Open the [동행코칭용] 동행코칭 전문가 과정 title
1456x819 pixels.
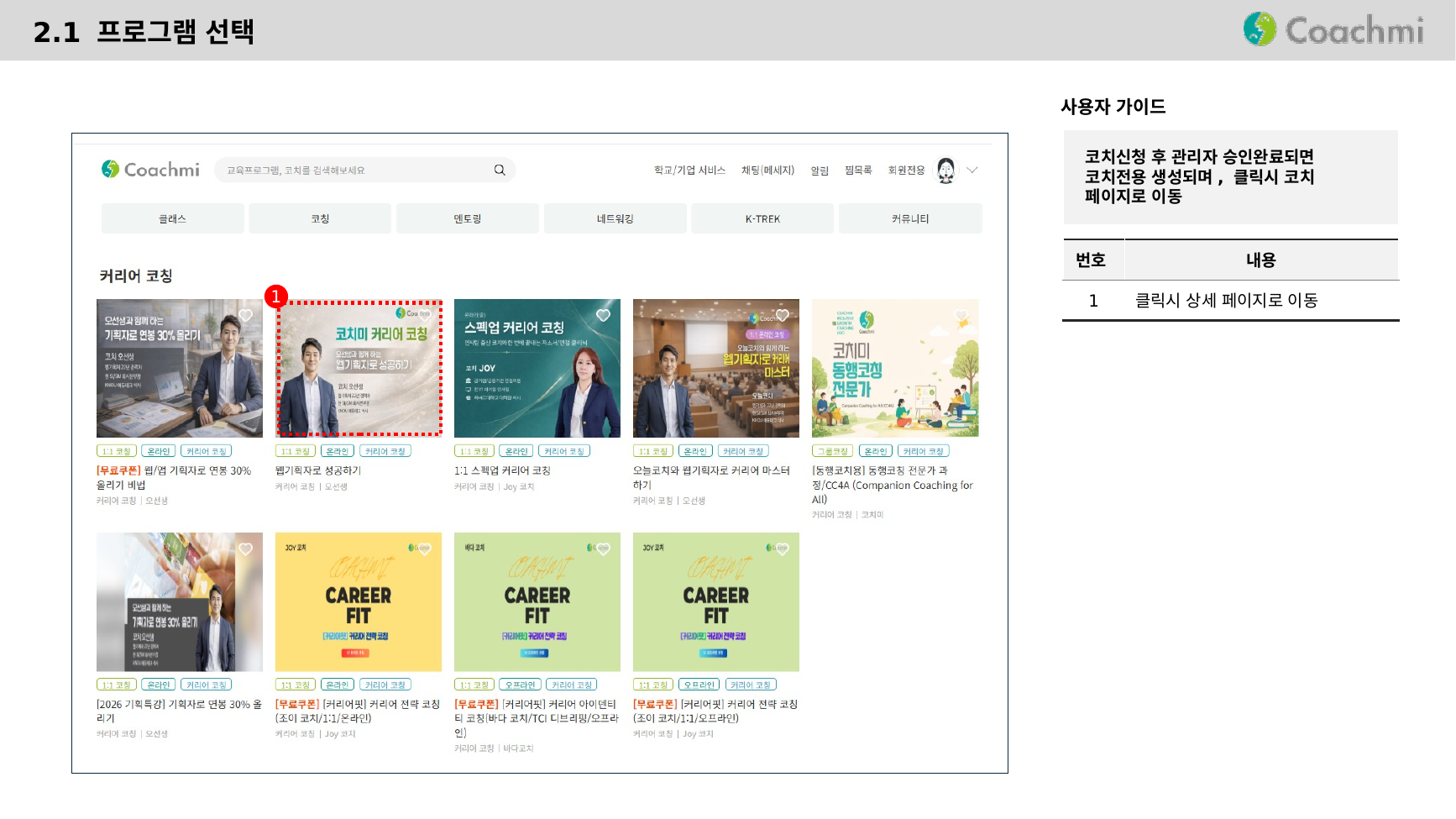893,485
